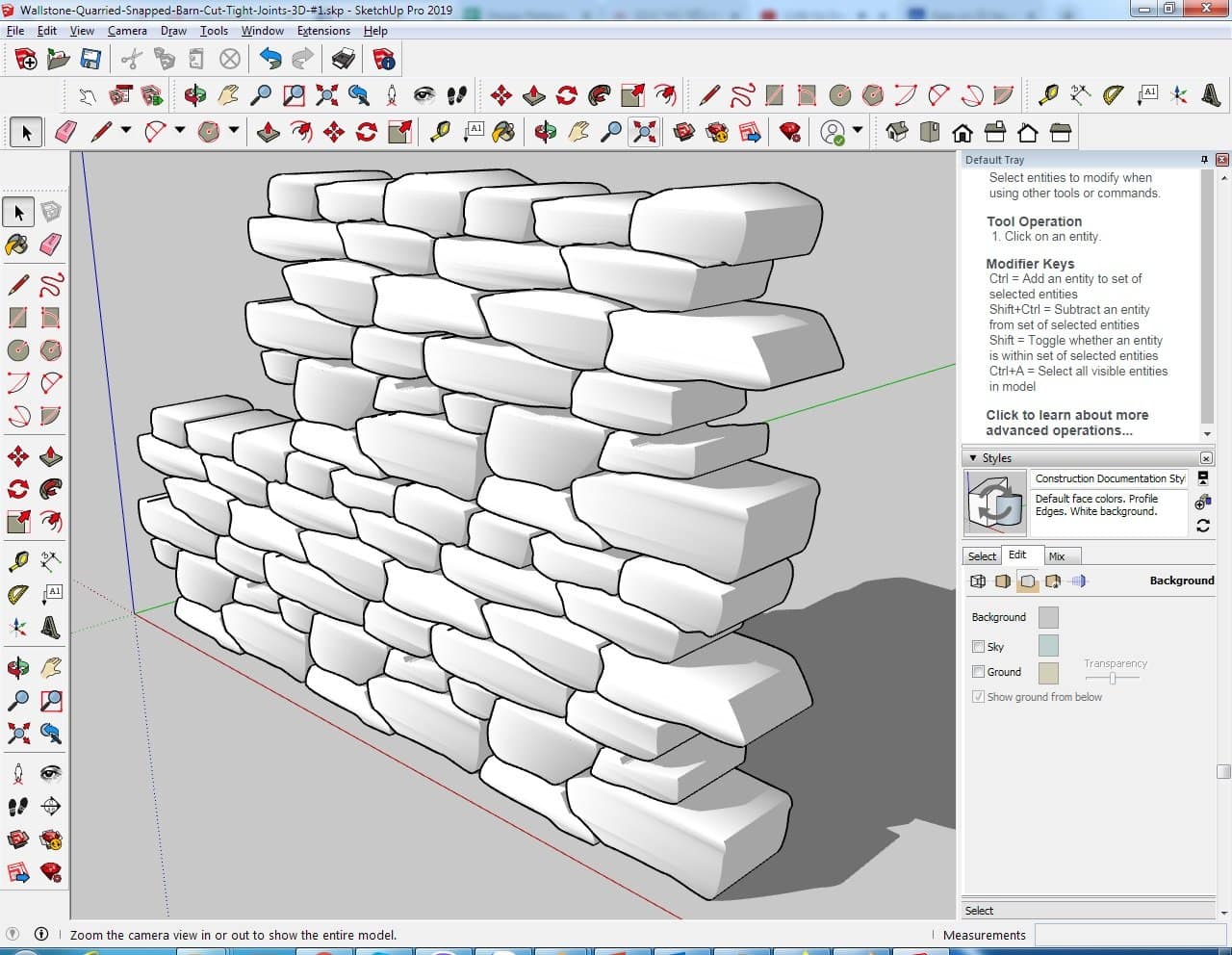Viewport: 1232px width, 955px height.
Task: Click the Save file icon
Action: tap(90, 60)
